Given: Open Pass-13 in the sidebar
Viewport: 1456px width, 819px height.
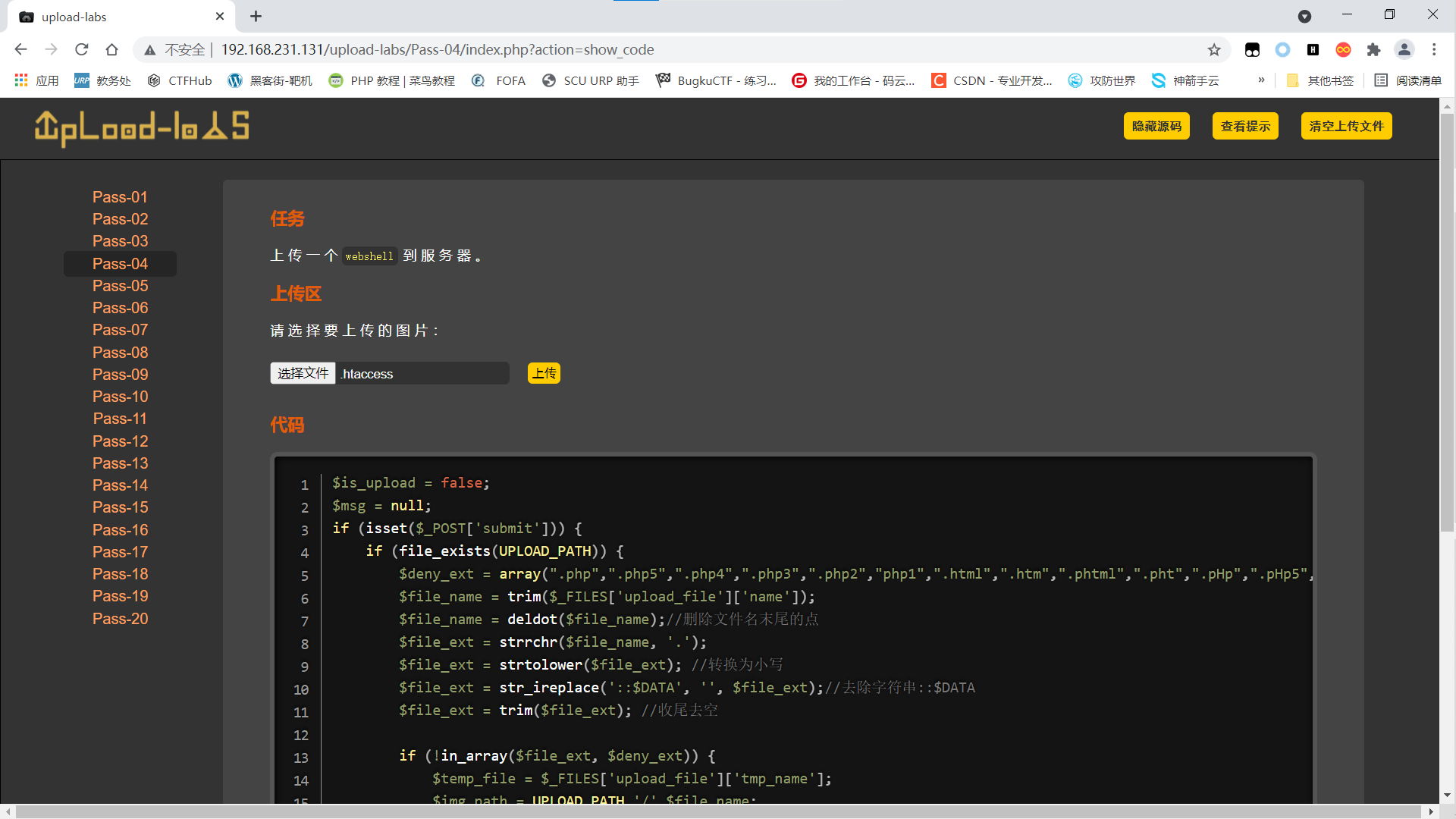Looking at the screenshot, I should tap(120, 463).
